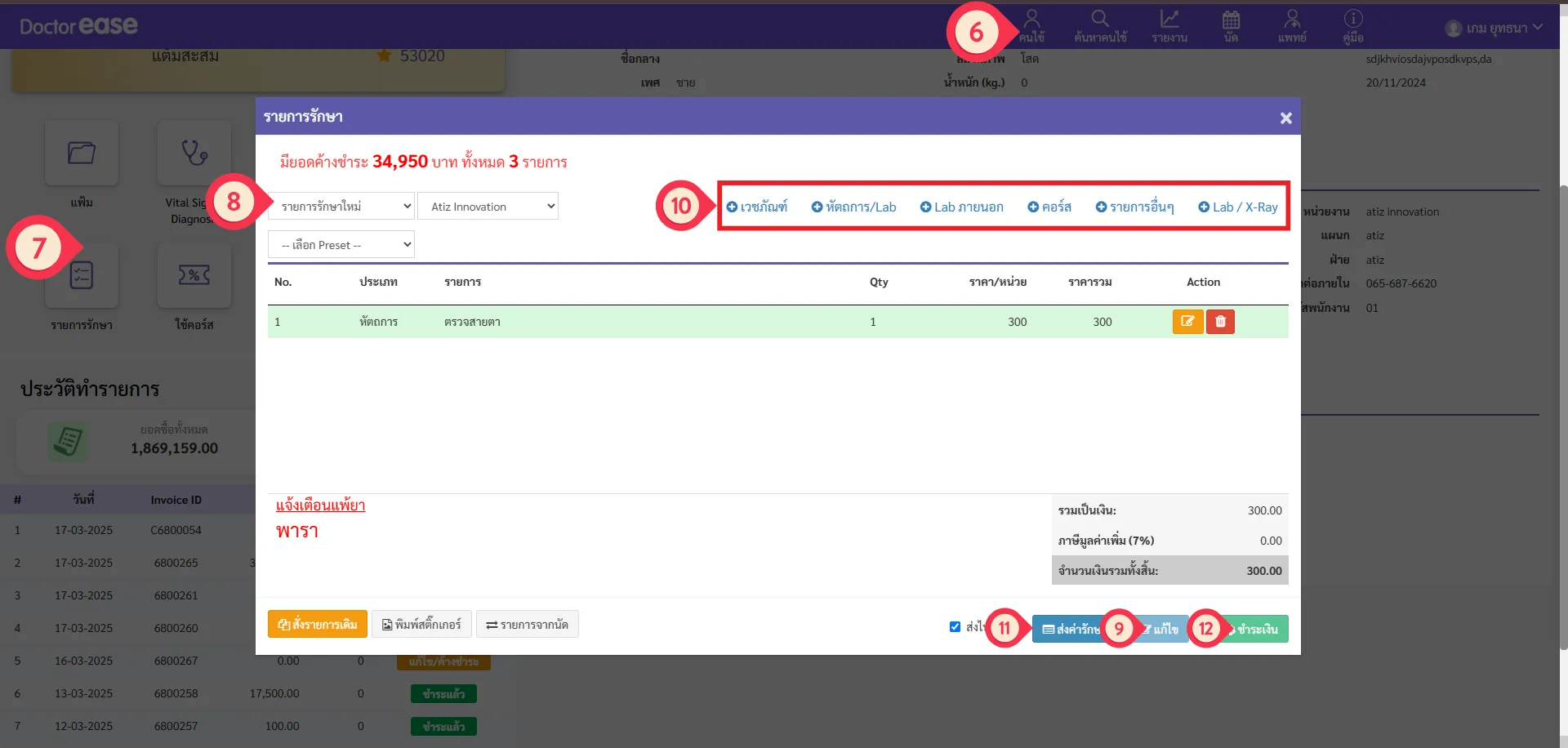
Task: Expand the รายการรักษาใหม่ dropdown
Action: [x=342, y=207]
